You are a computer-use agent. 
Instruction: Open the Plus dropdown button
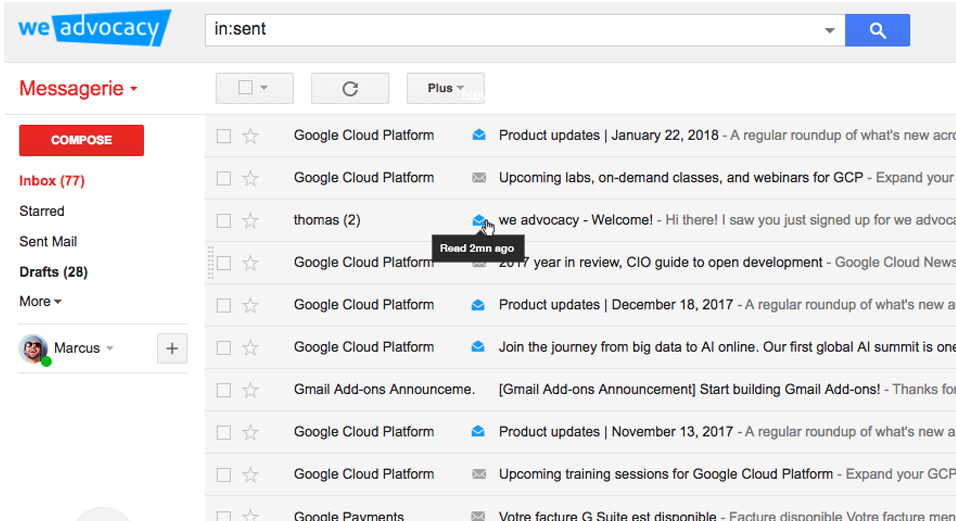click(445, 88)
